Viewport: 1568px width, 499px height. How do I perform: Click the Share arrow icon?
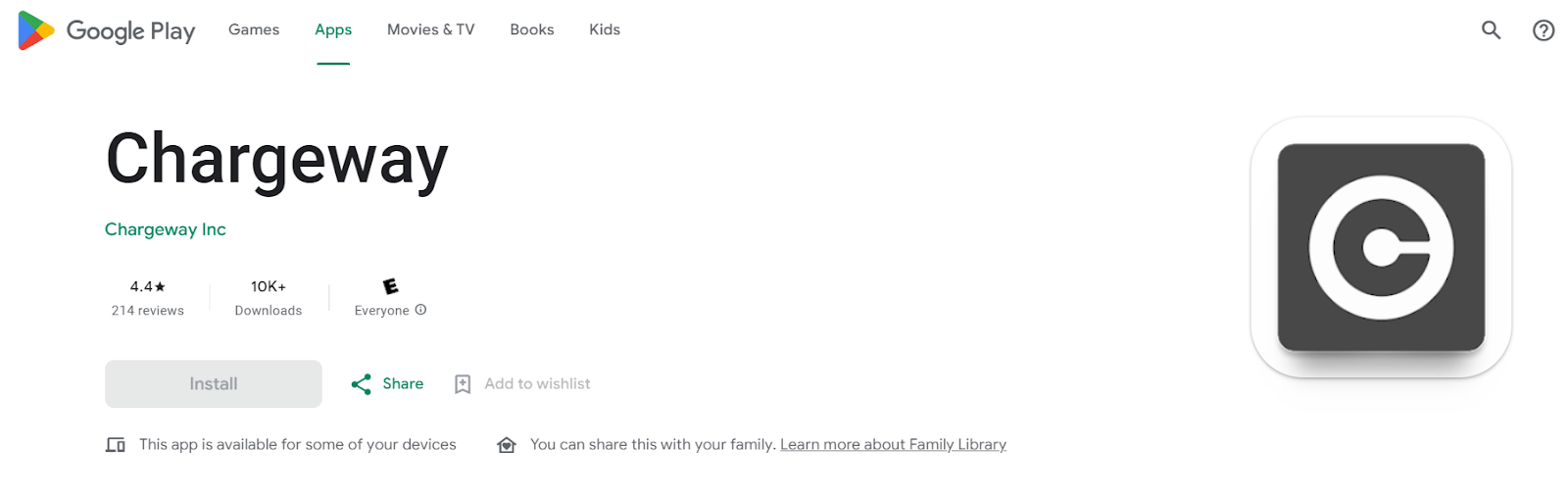point(361,384)
